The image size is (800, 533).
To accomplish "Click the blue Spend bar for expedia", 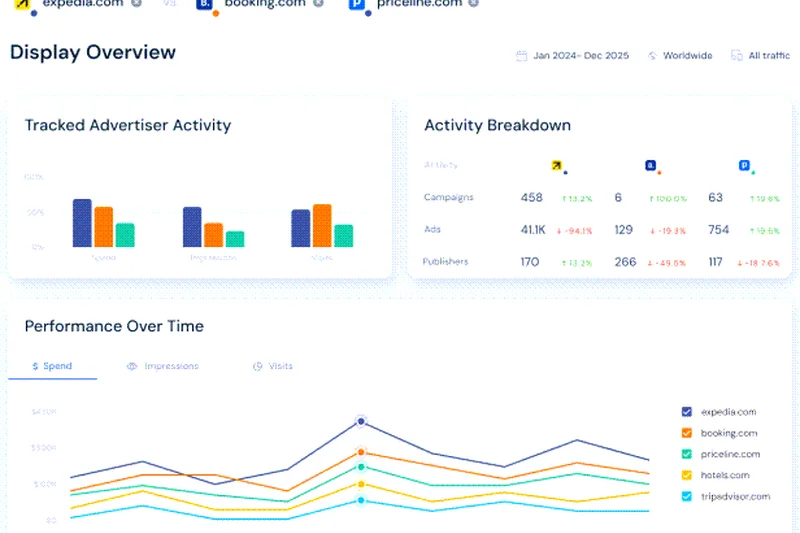I will click(82, 223).
